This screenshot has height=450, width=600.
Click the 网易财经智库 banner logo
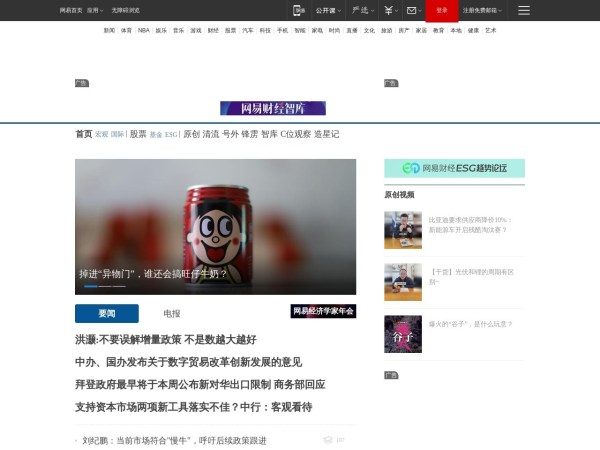pos(273,108)
